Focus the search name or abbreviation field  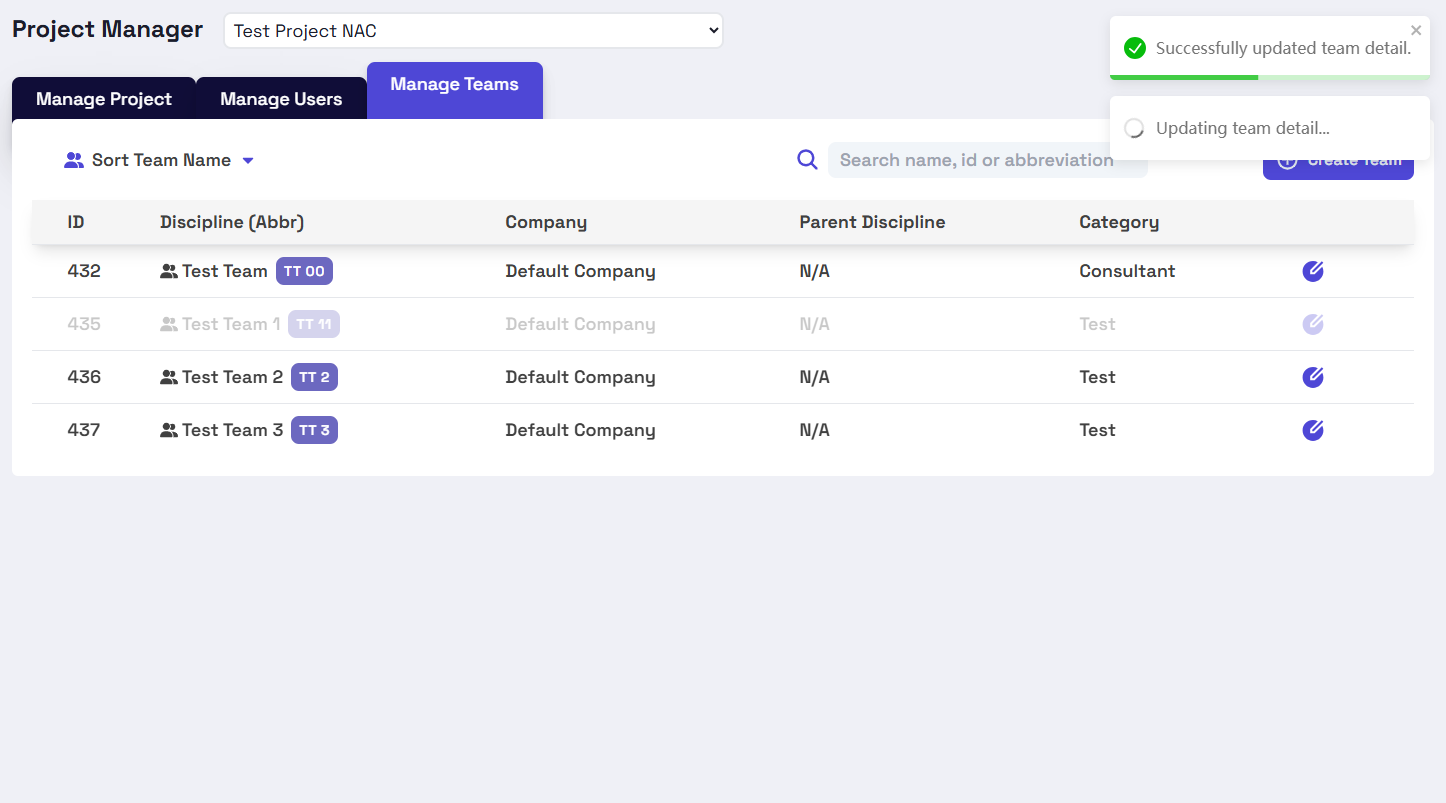(987, 160)
